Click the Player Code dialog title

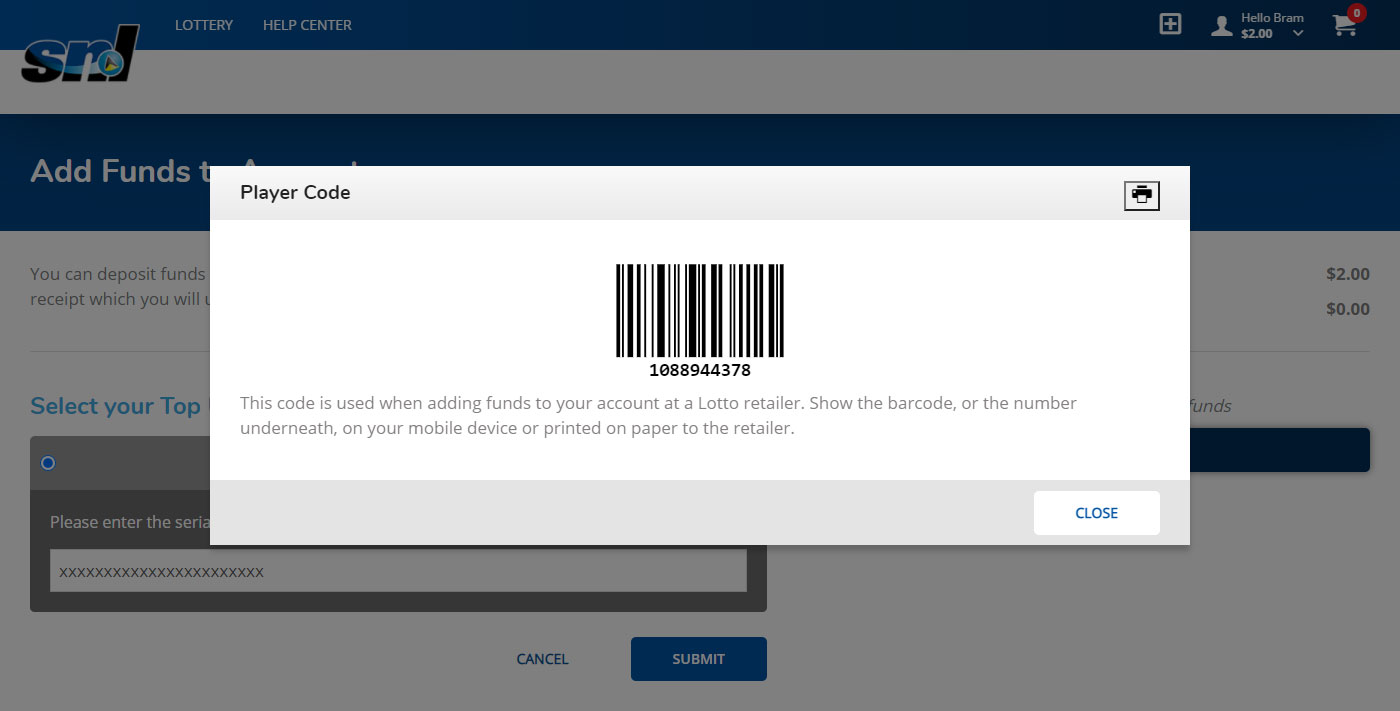point(295,193)
